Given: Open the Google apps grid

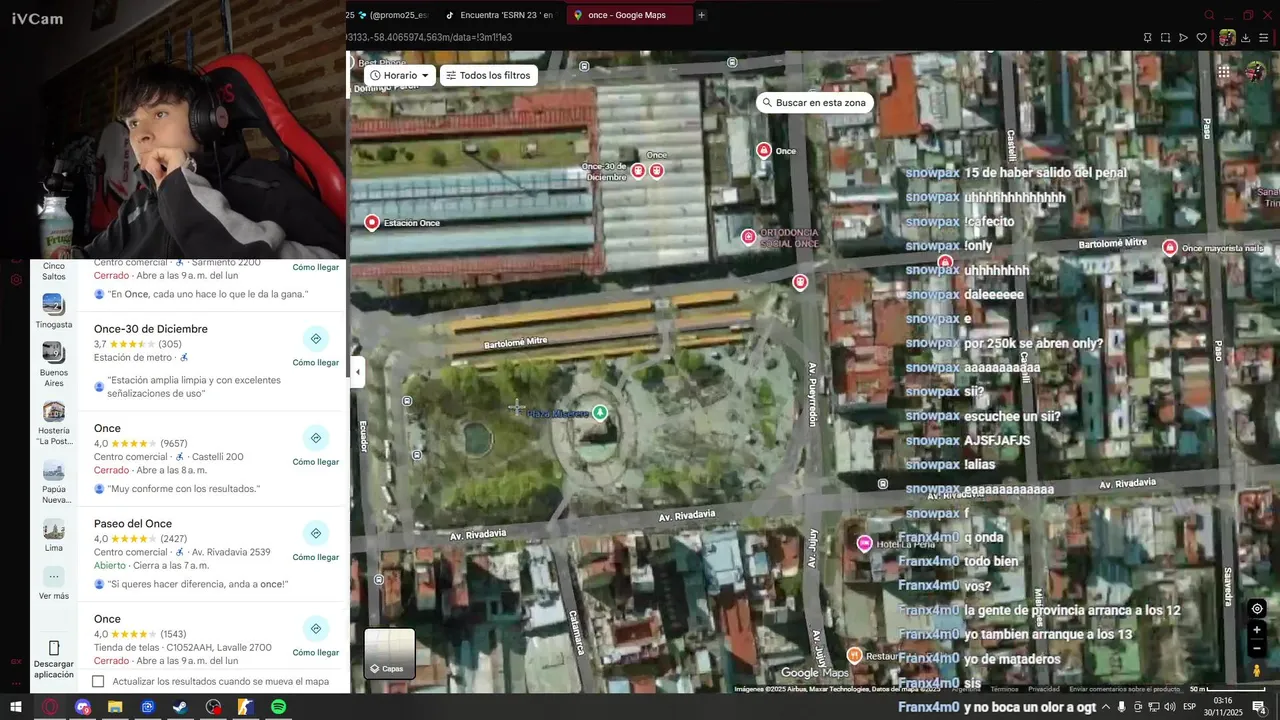Looking at the screenshot, I should coord(1223,72).
